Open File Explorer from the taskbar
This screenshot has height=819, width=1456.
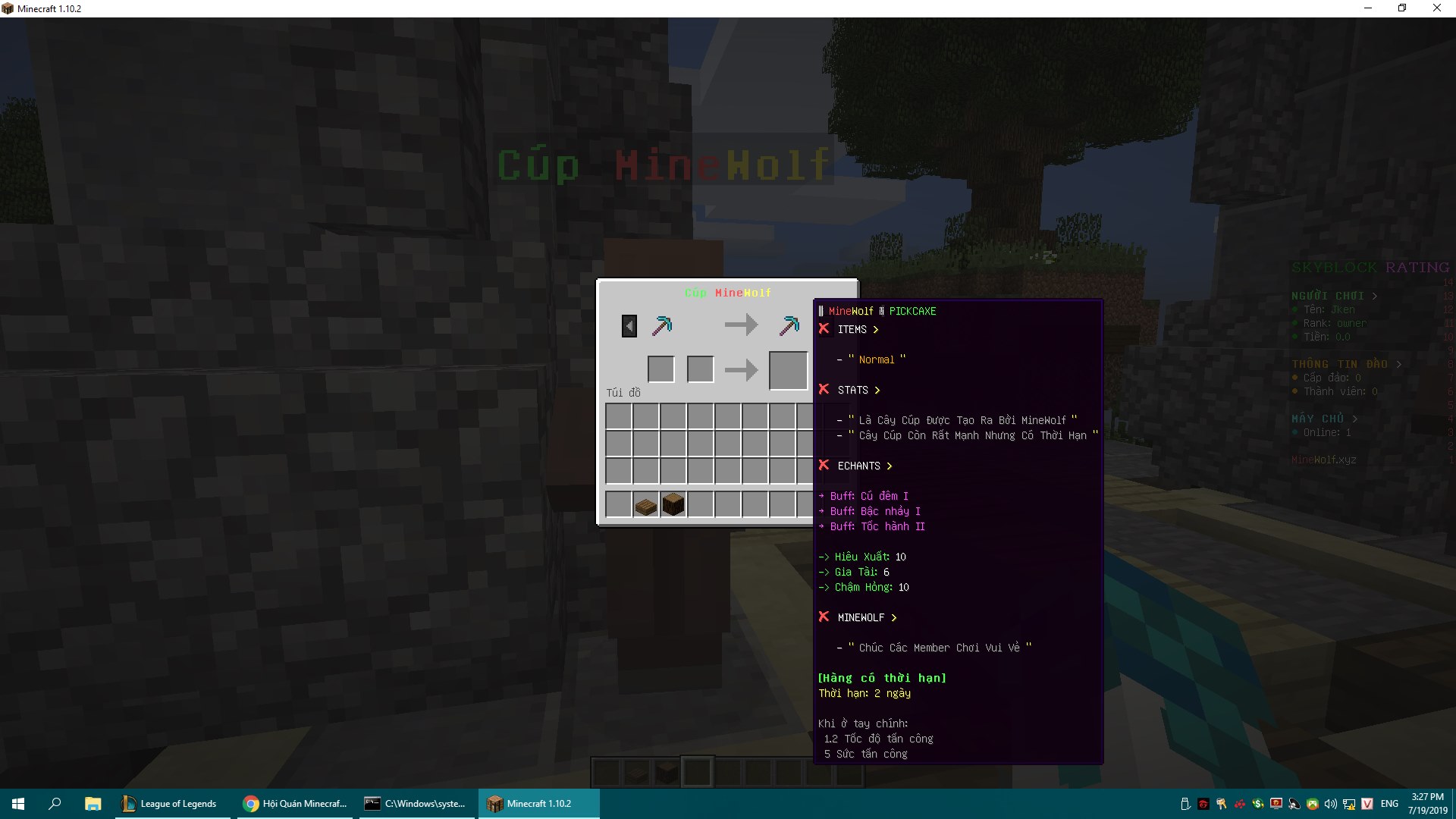tap(93, 804)
